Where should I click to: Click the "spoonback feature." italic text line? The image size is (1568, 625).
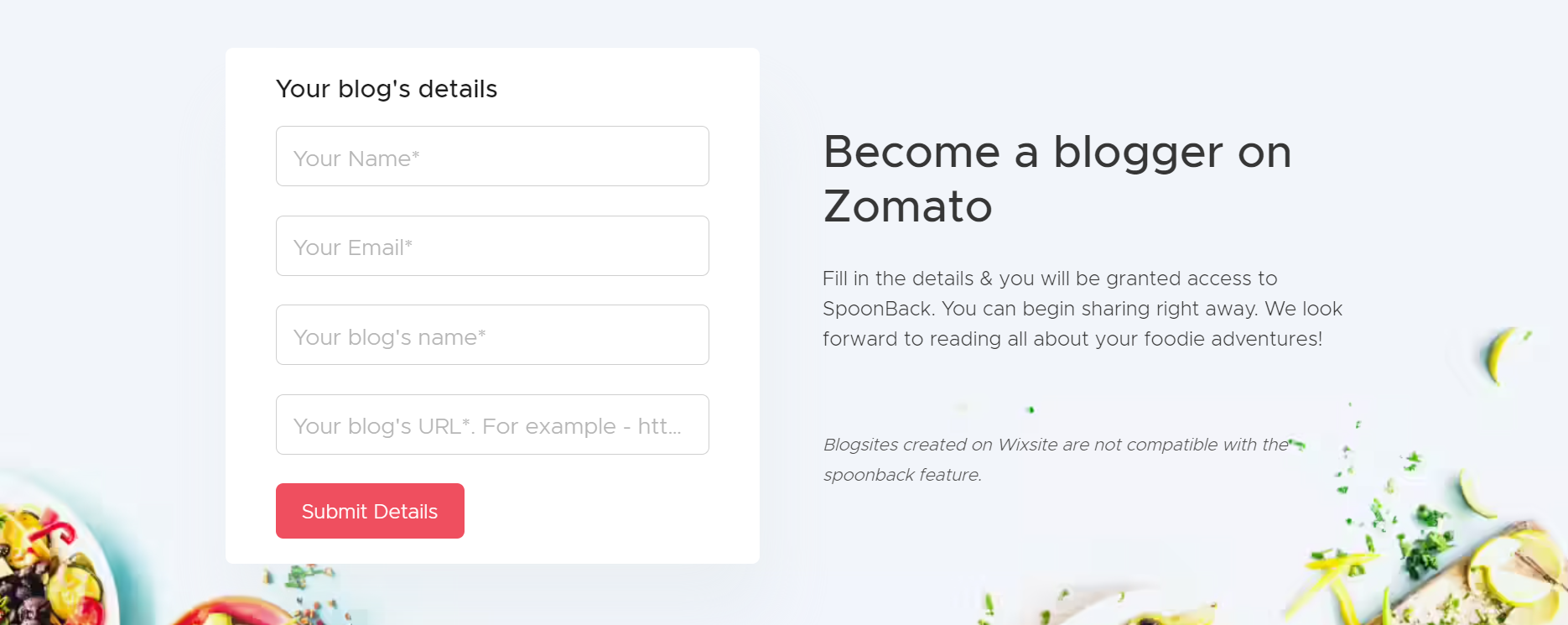pos(901,475)
